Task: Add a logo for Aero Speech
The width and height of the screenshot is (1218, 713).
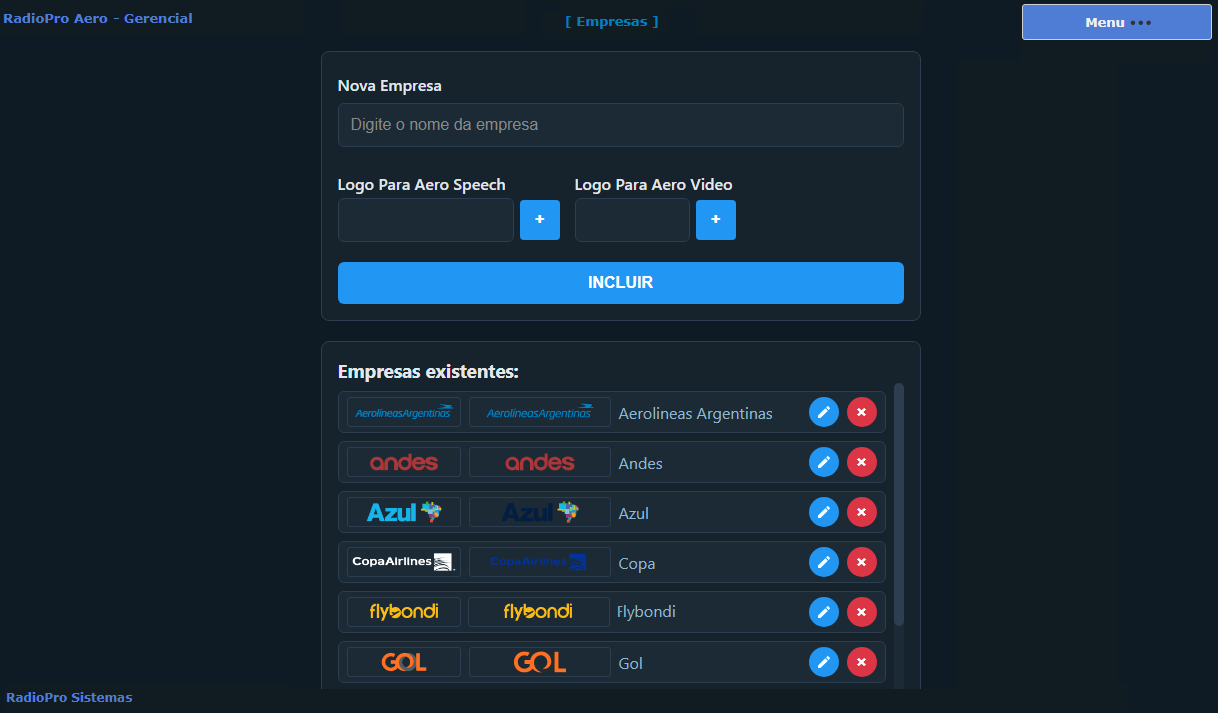Action: (540, 220)
